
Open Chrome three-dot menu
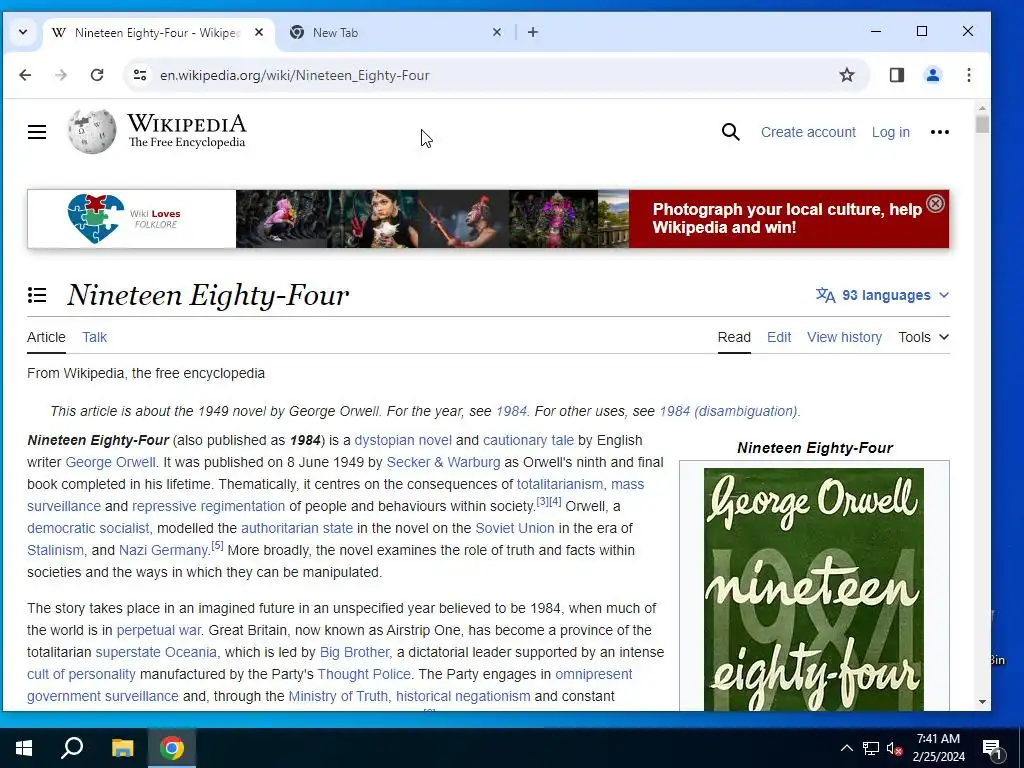[968, 75]
